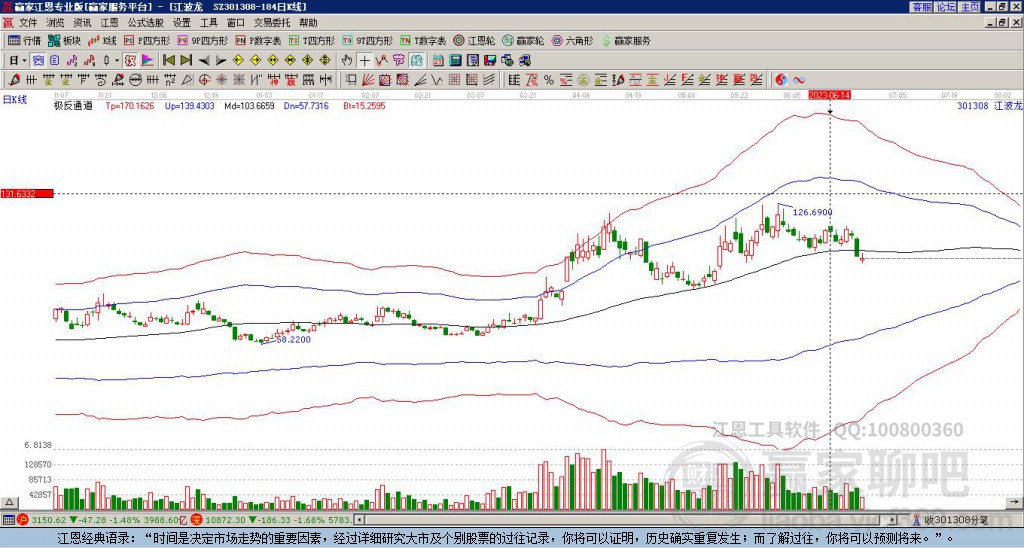Open the 客服 customer service link
This screenshot has height=548, width=1024.
[x=921, y=7]
